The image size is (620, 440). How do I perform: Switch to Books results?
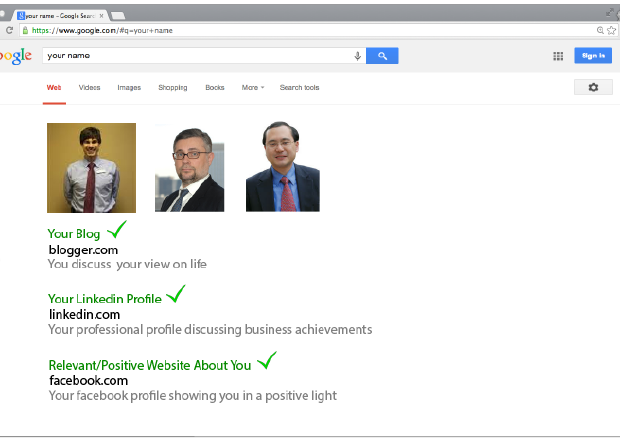tap(215, 88)
